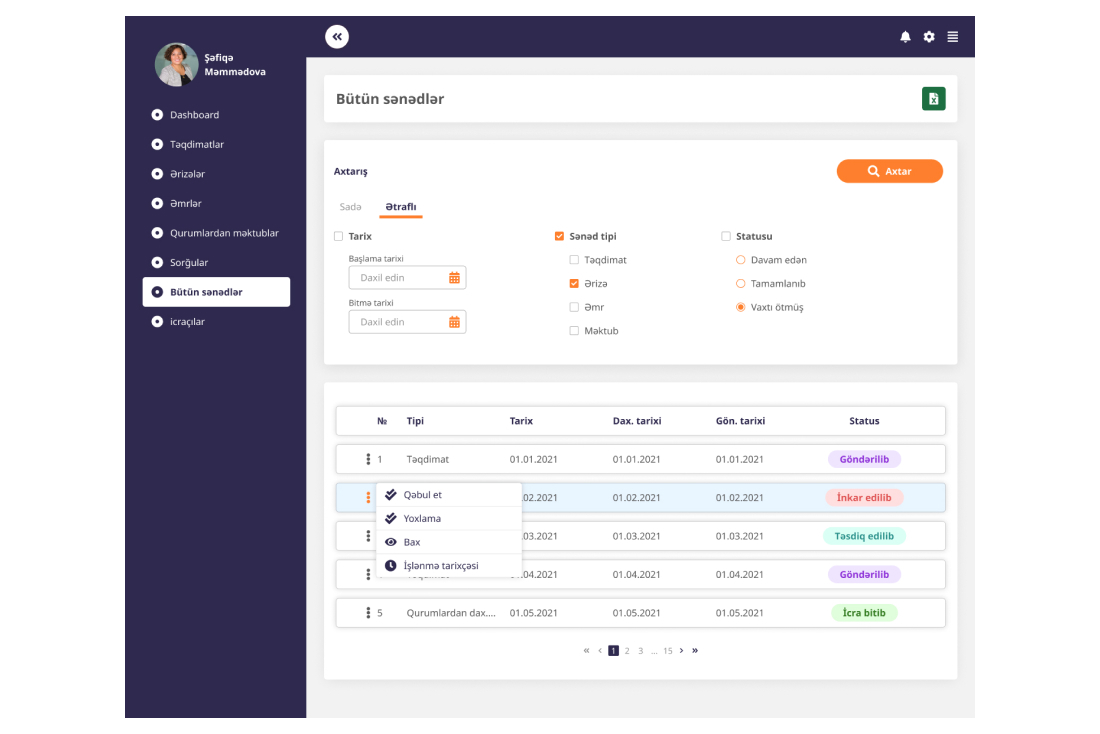
Task: Enable the Təqdimat checkbox
Action: [x=574, y=260]
